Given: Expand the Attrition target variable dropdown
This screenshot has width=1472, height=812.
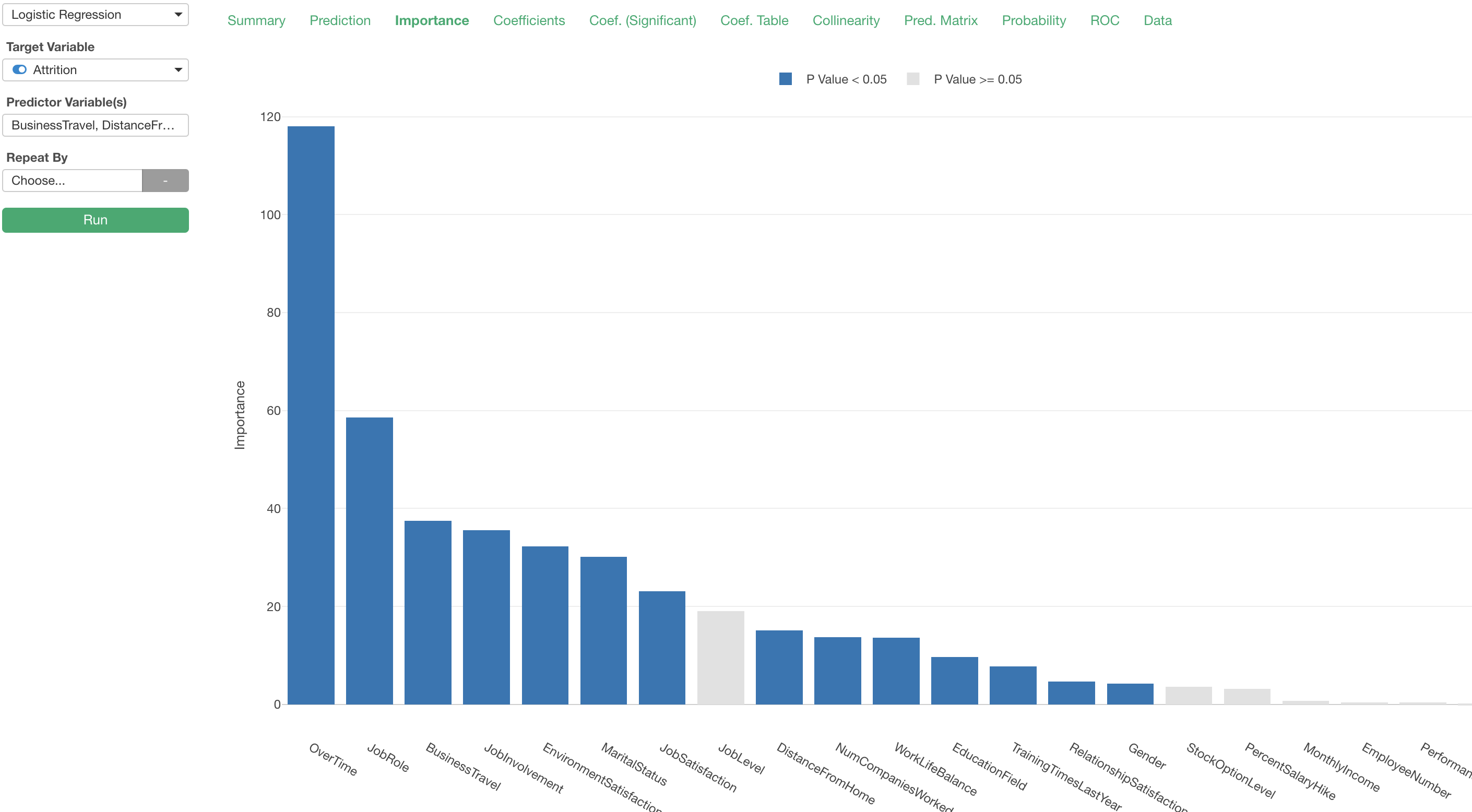Looking at the screenshot, I should pyautogui.click(x=96, y=70).
